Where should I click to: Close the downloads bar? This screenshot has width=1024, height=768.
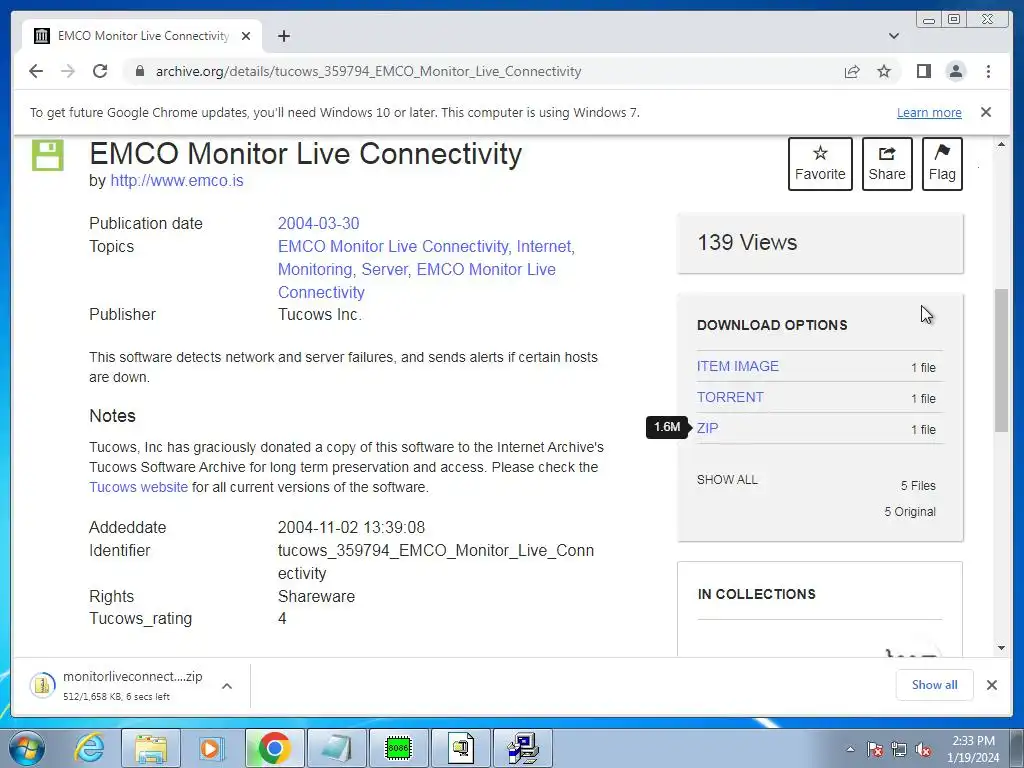[x=991, y=685]
